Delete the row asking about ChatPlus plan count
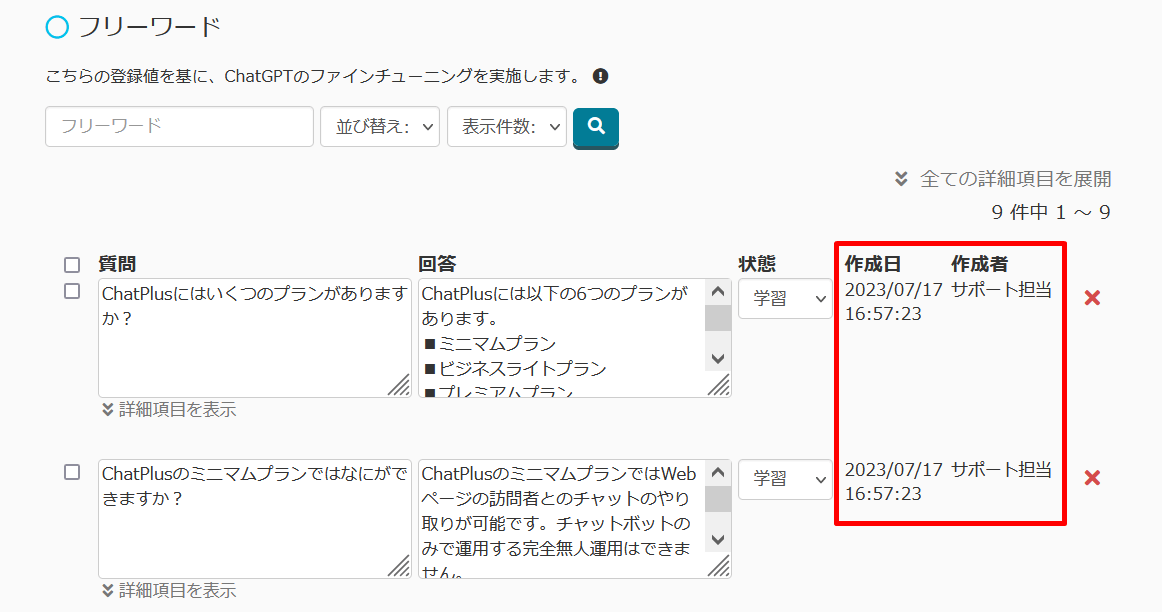The width and height of the screenshot is (1162, 612). pos(1092,298)
